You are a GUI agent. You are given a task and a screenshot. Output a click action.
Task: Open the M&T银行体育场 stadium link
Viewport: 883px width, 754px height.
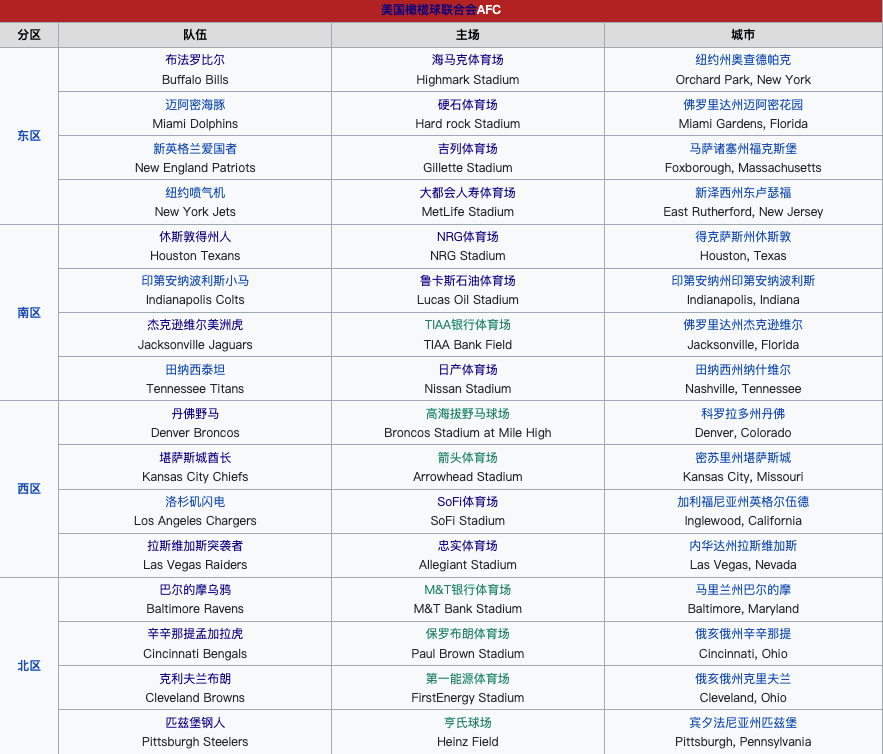pos(467,590)
